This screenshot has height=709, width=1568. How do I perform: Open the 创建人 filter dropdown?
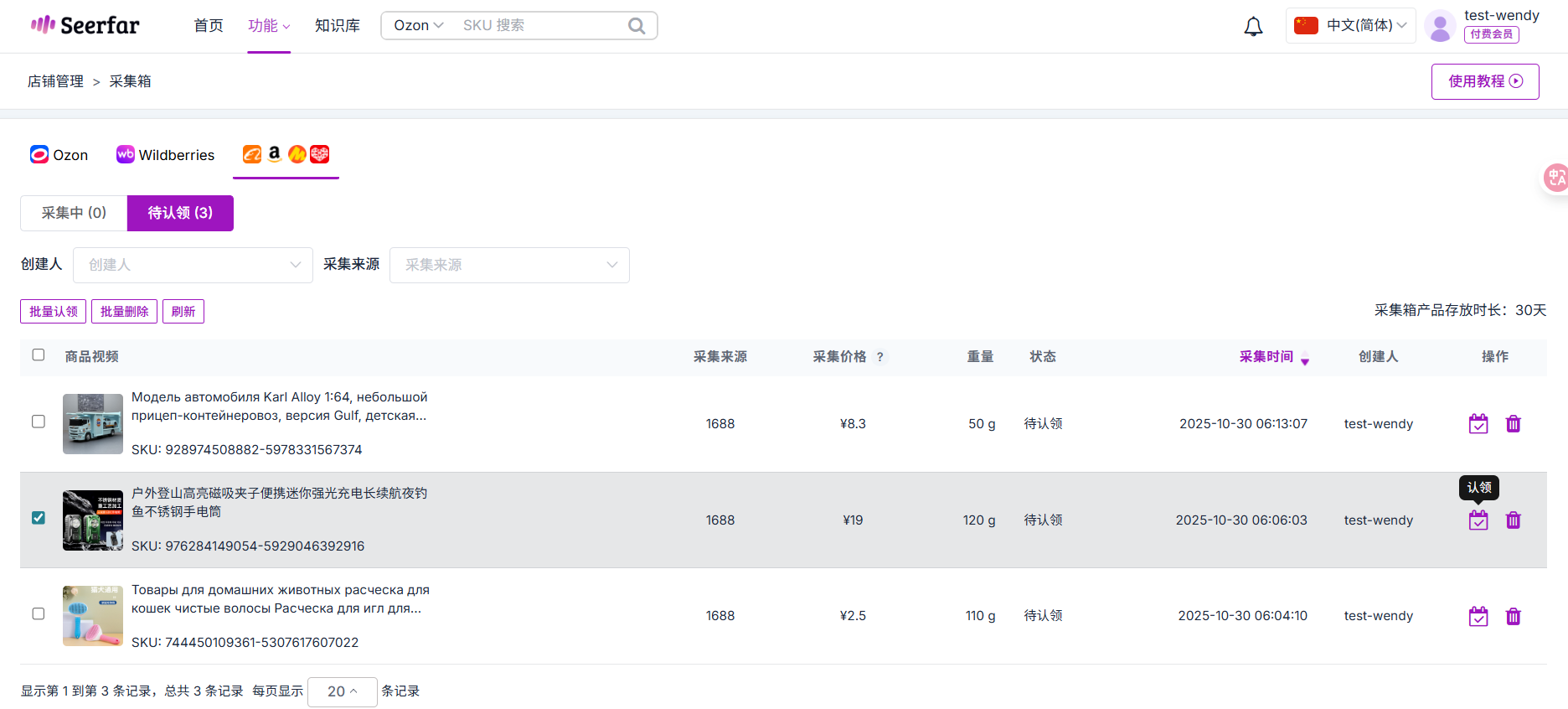193,265
